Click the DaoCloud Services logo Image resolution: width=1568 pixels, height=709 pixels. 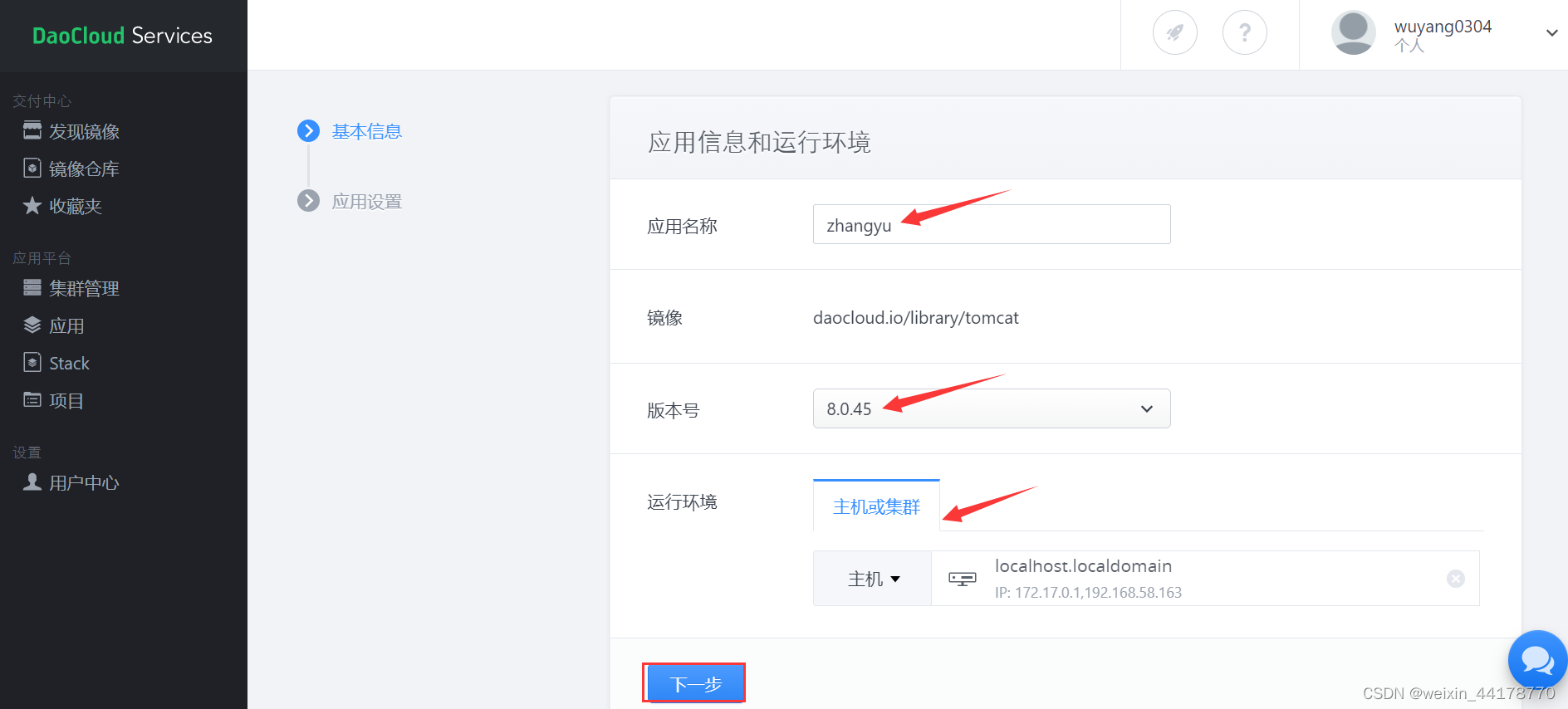pyautogui.click(x=122, y=36)
